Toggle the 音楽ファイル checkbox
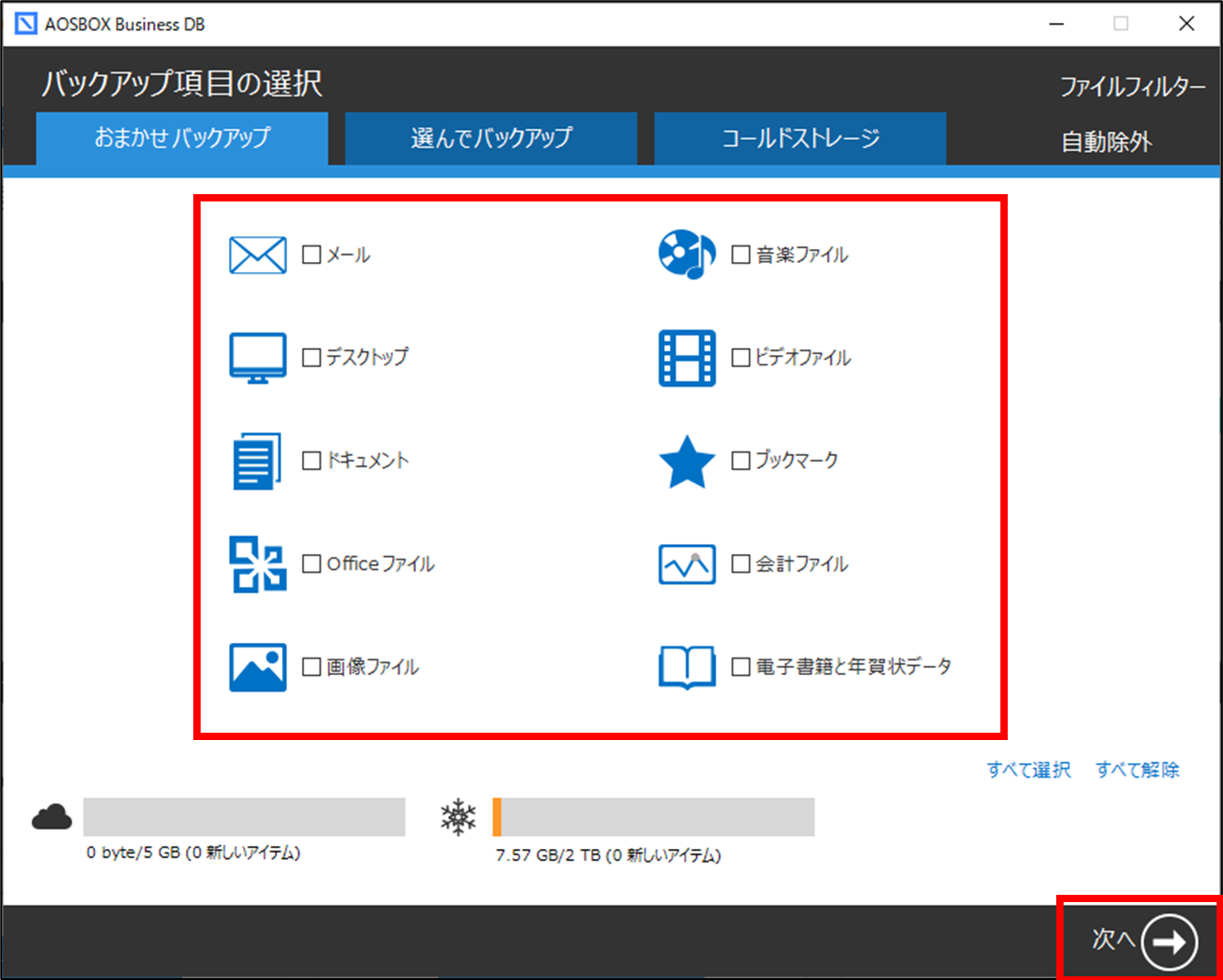This screenshot has height=980, width=1223. (741, 255)
